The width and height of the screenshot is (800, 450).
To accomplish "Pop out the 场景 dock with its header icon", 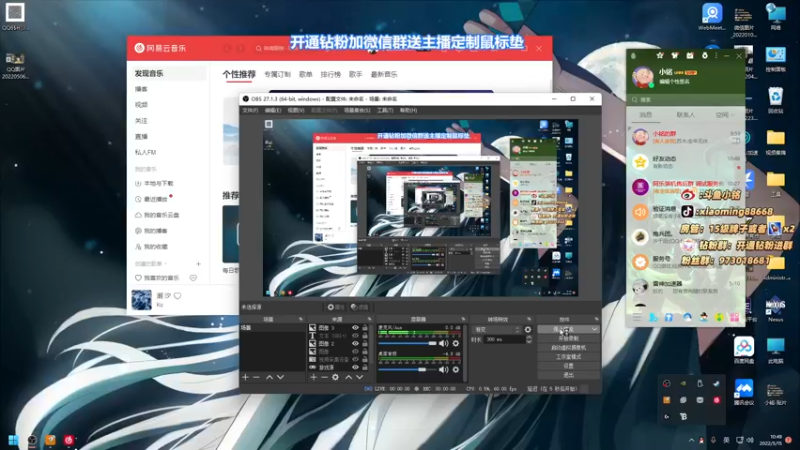I will pyautogui.click(x=301, y=319).
